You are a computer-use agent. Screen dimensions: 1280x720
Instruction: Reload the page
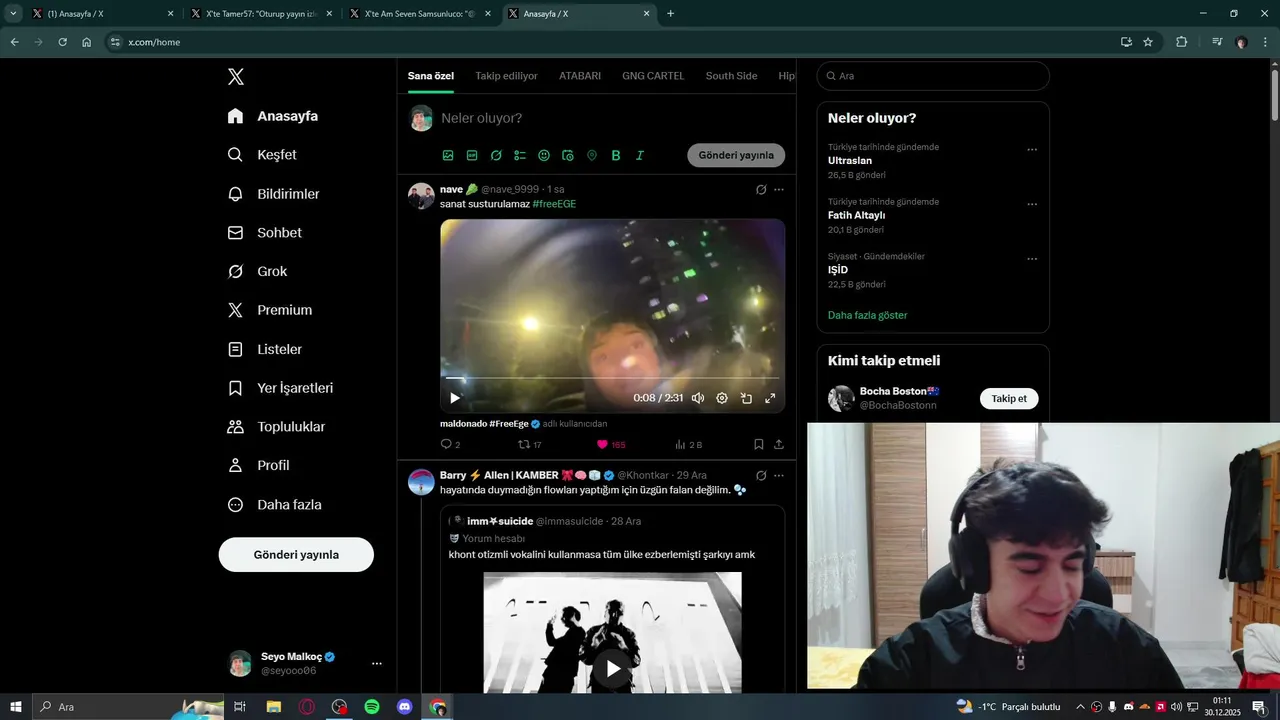tap(62, 42)
